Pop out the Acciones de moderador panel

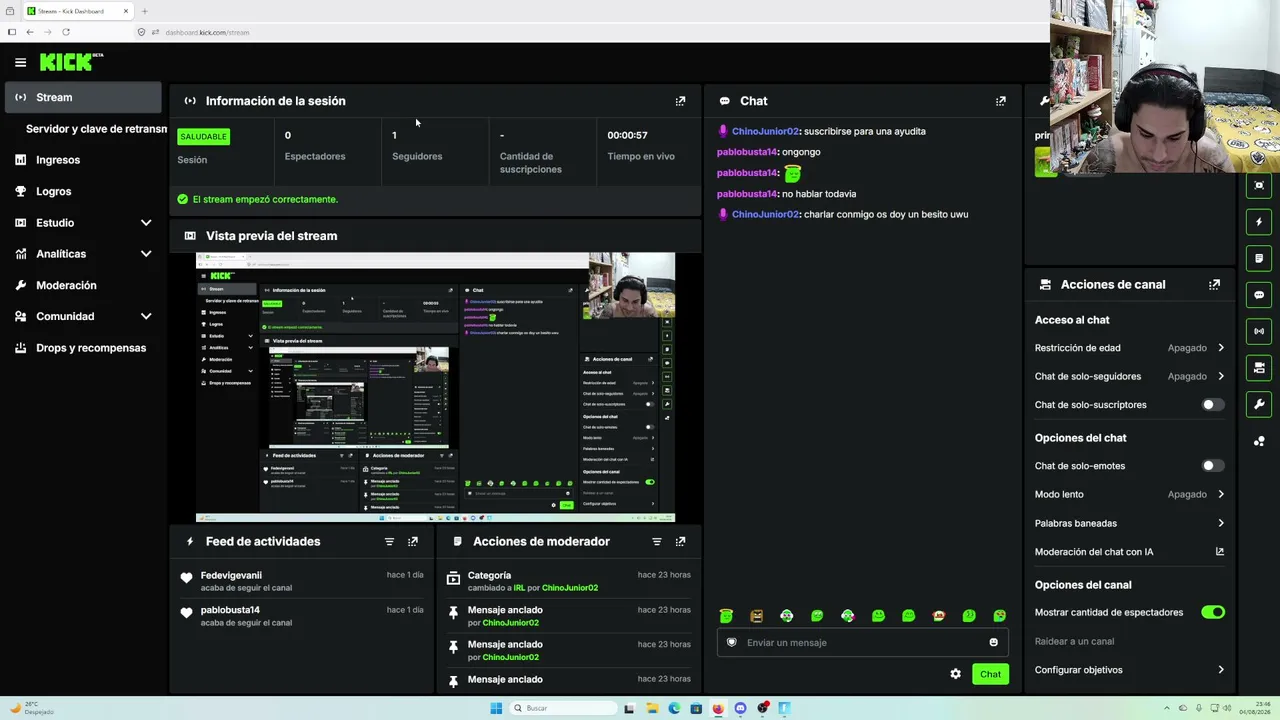click(x=680, y=541)
